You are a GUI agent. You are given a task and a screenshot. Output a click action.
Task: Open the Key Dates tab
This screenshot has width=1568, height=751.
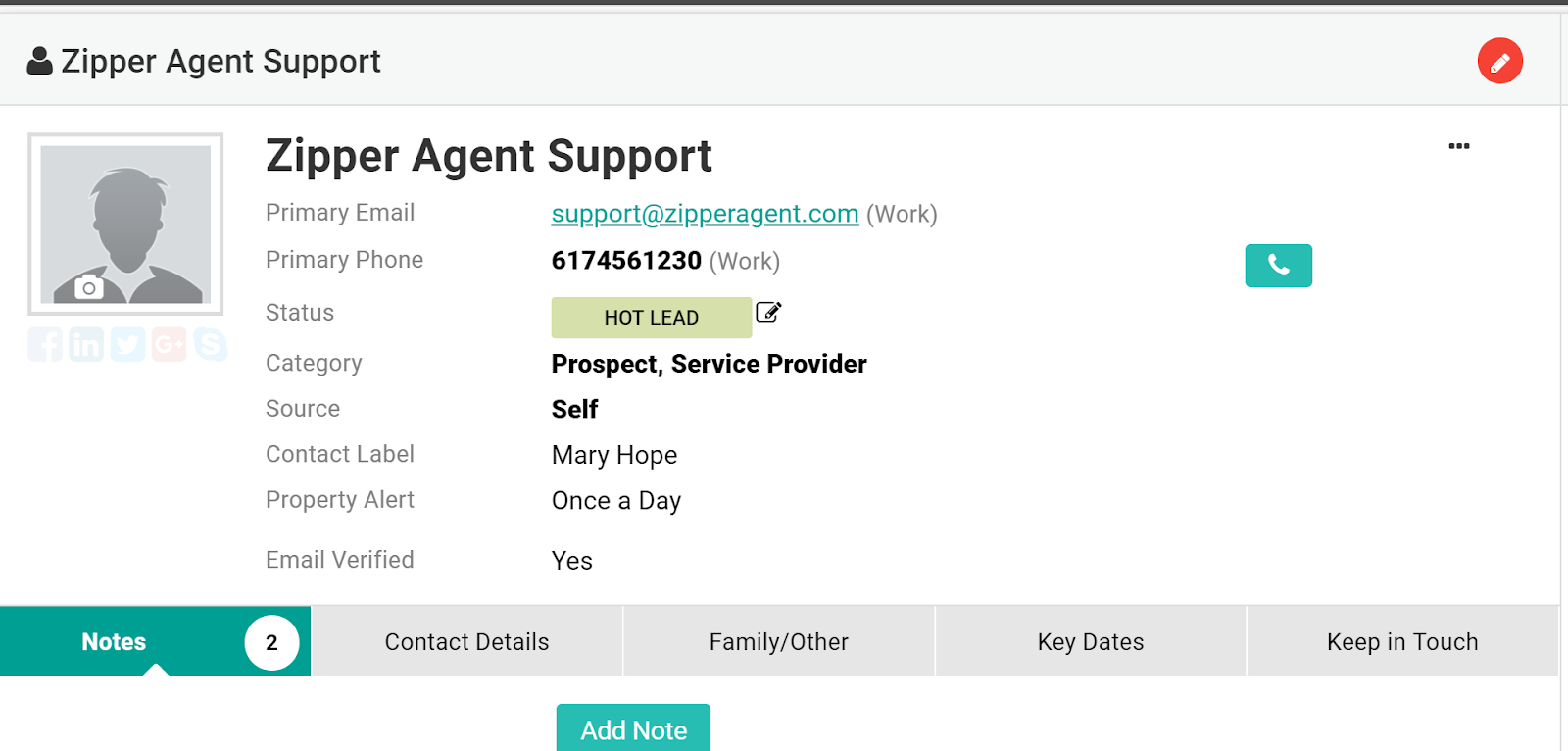1091,641
